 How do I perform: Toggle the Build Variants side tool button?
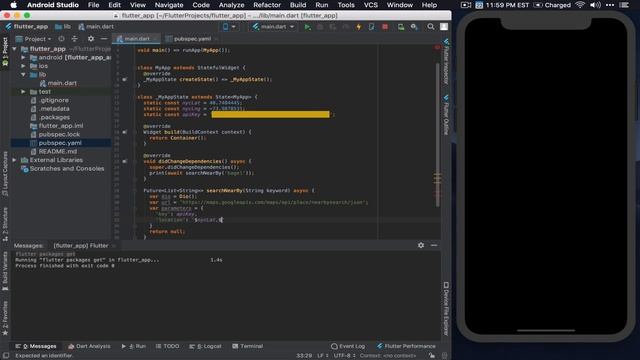[5, 271]
